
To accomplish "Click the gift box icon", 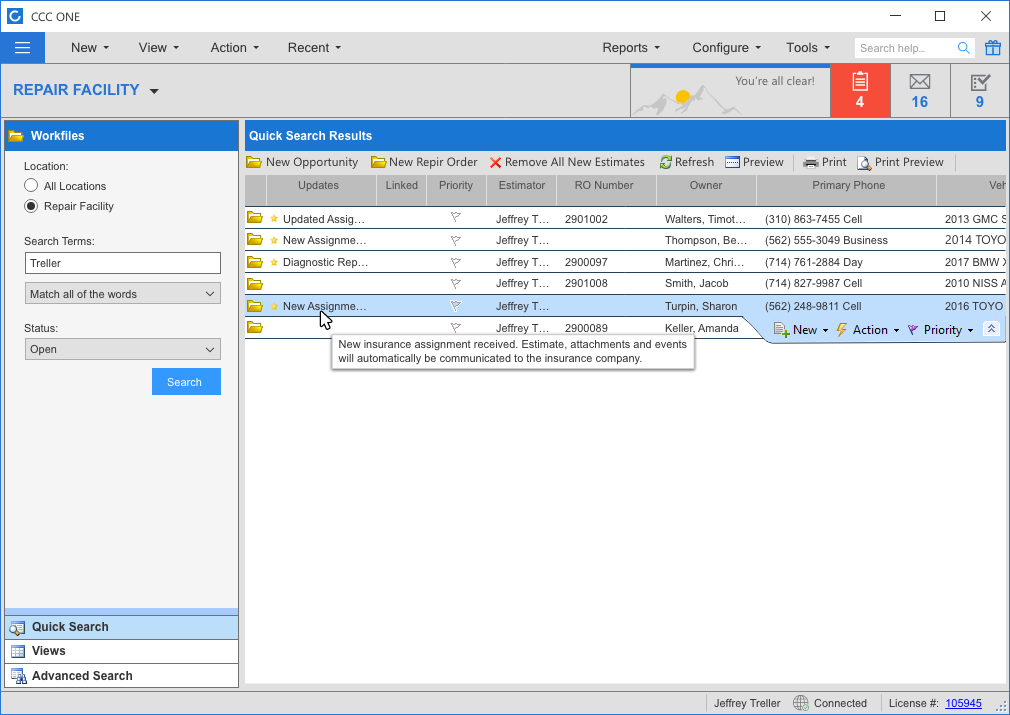I will [x=993, y=48].
